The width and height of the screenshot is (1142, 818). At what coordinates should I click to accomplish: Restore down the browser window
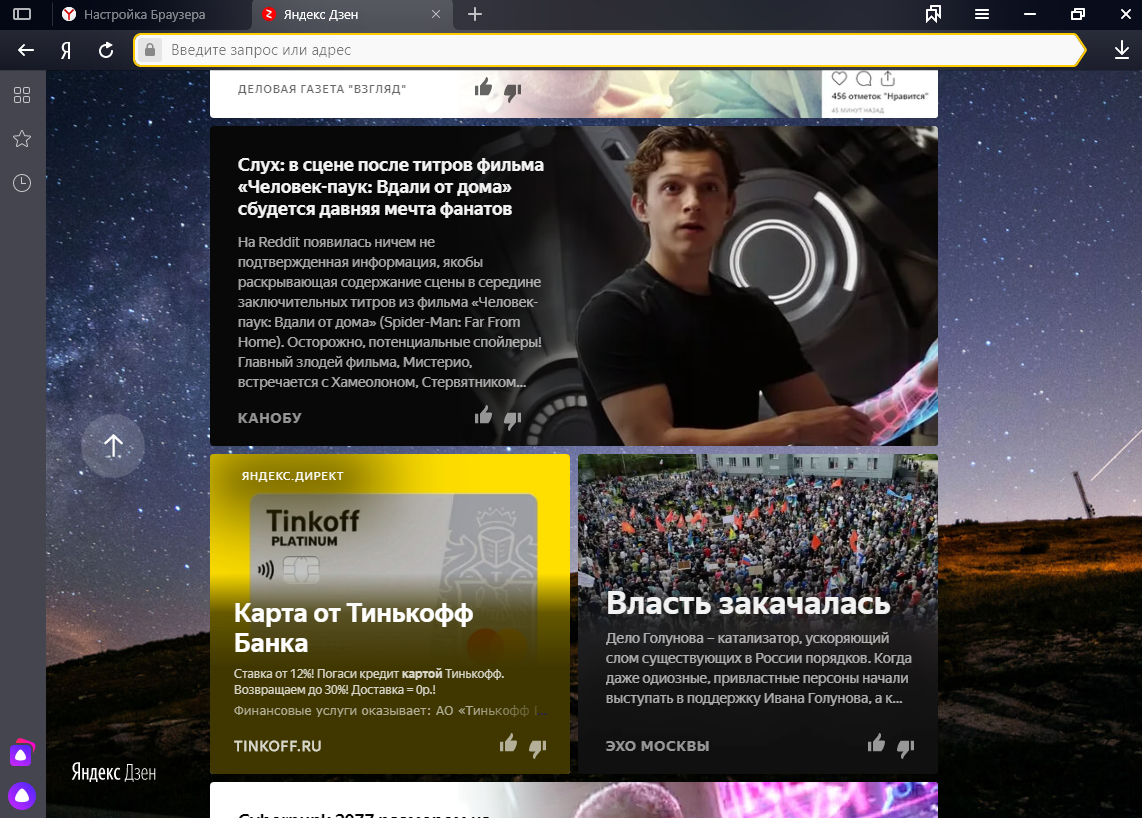click(x=1078, y=14)
